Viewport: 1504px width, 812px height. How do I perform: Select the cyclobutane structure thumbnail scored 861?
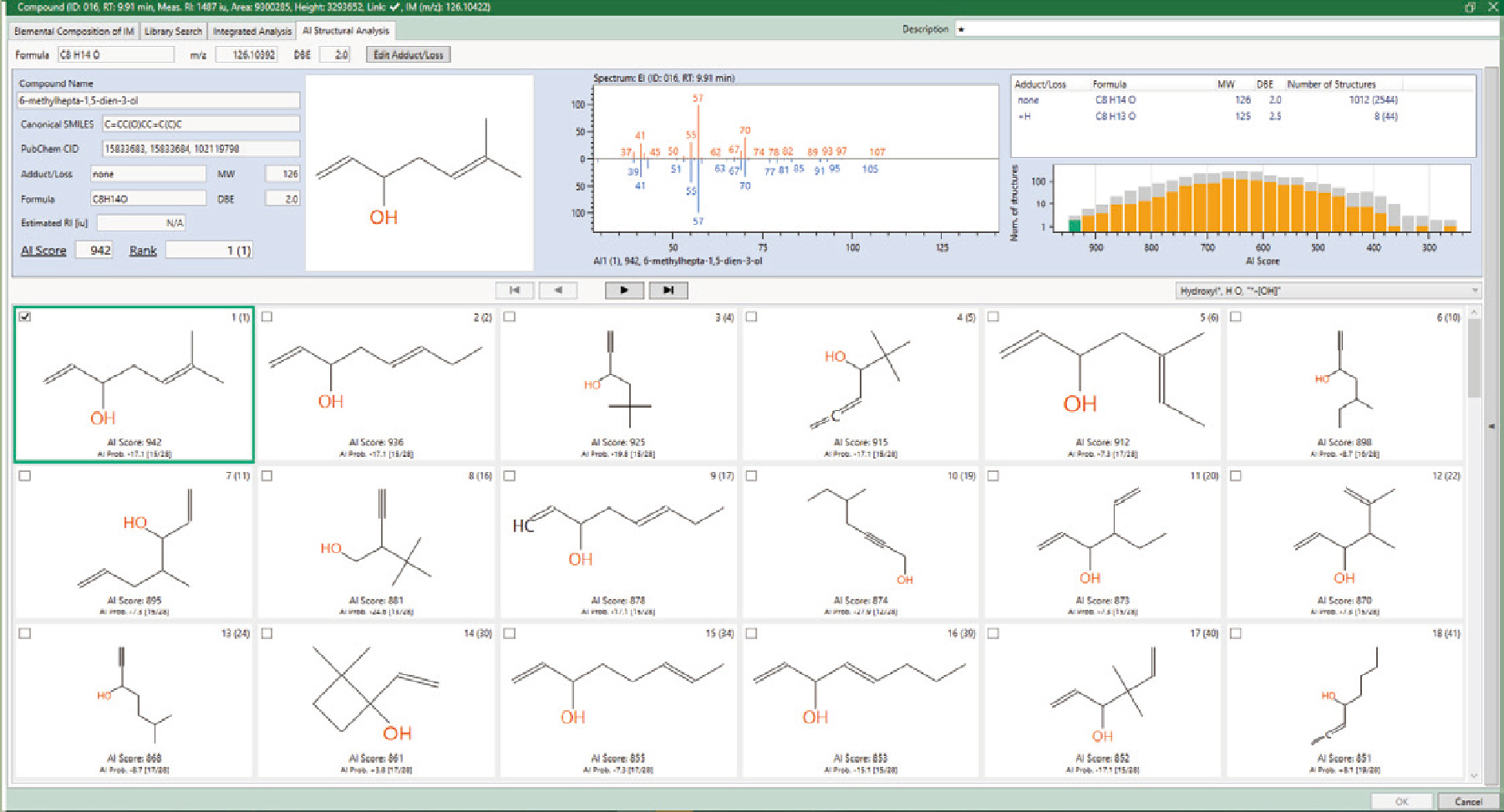click(376, 700)
